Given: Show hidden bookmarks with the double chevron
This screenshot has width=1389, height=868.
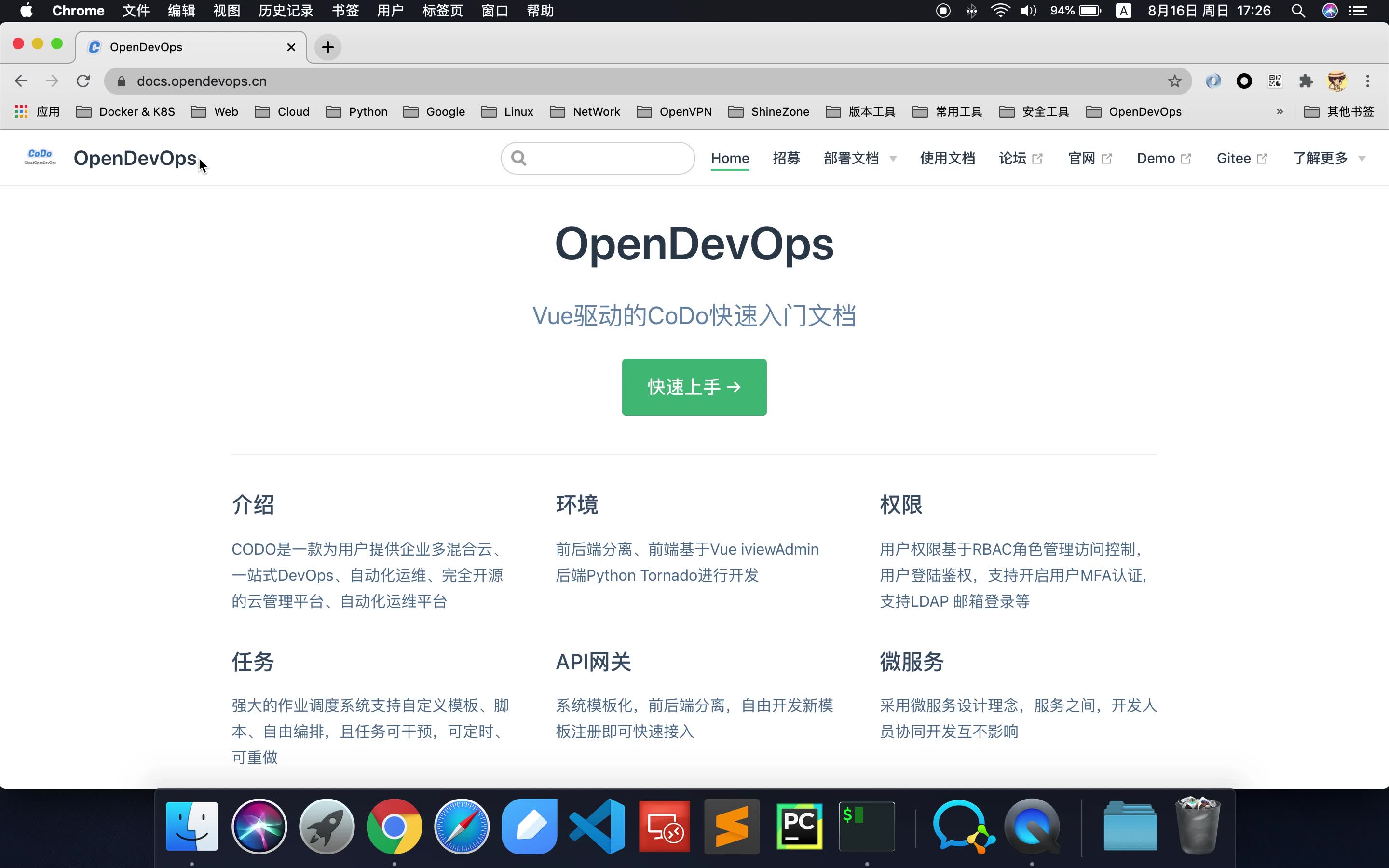Looking at the screenshot, I should tap(1280, 111).
